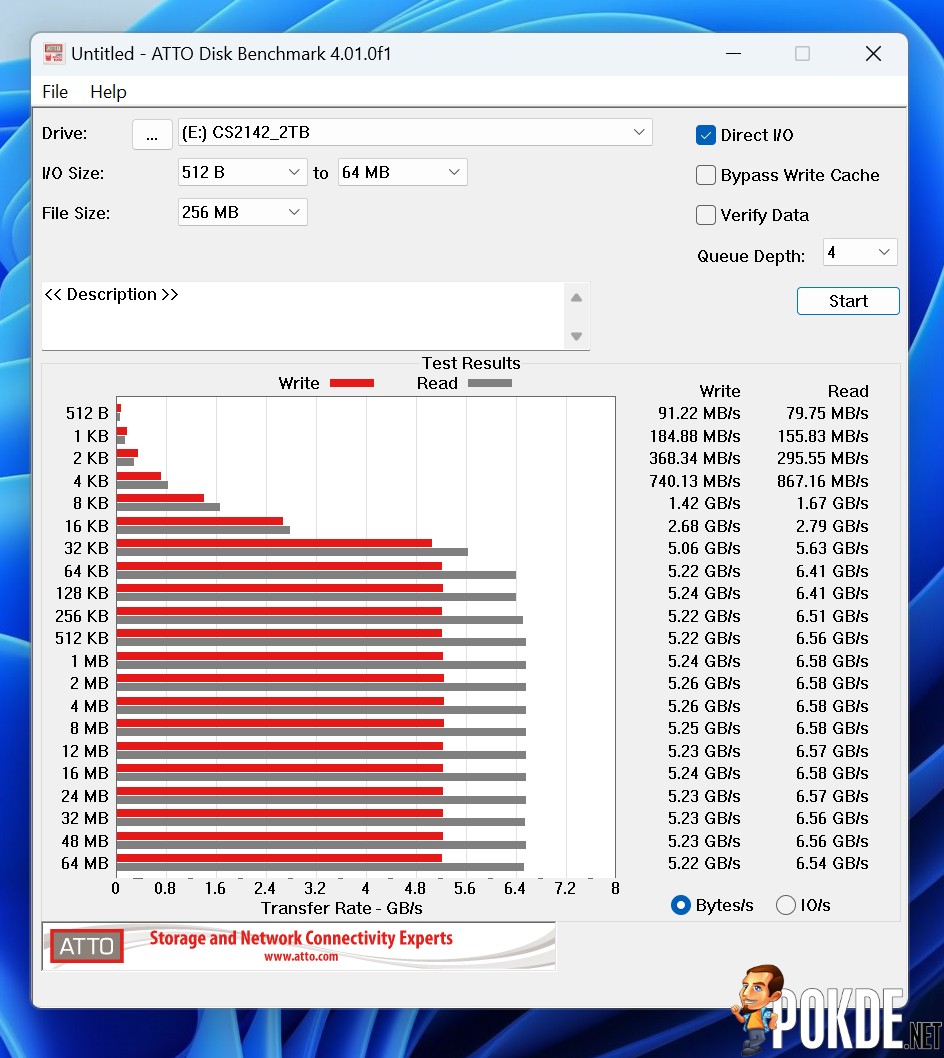This screenshot has width=944, height=1058.
Task: Click the 6.51 GB/s read value
Action: tap(832, 617)
